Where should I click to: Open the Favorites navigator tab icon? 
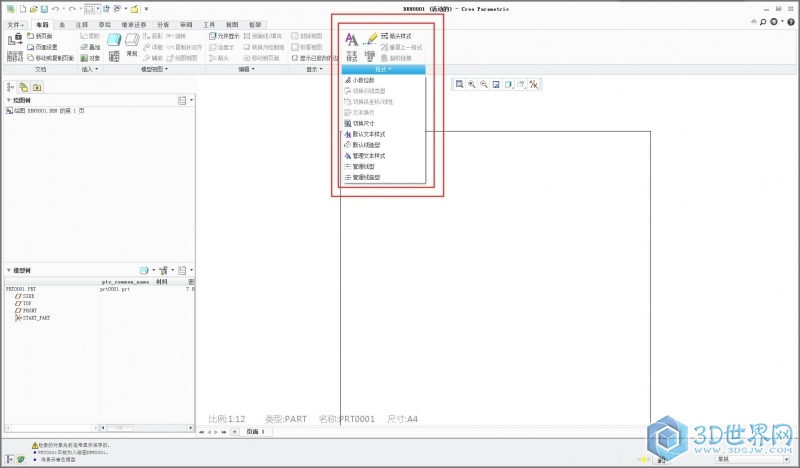(x=37, y=87)
